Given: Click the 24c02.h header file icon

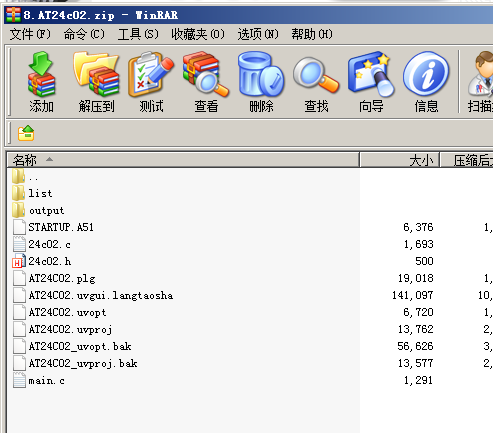Looking at the screenshot, I should point(19,261).
